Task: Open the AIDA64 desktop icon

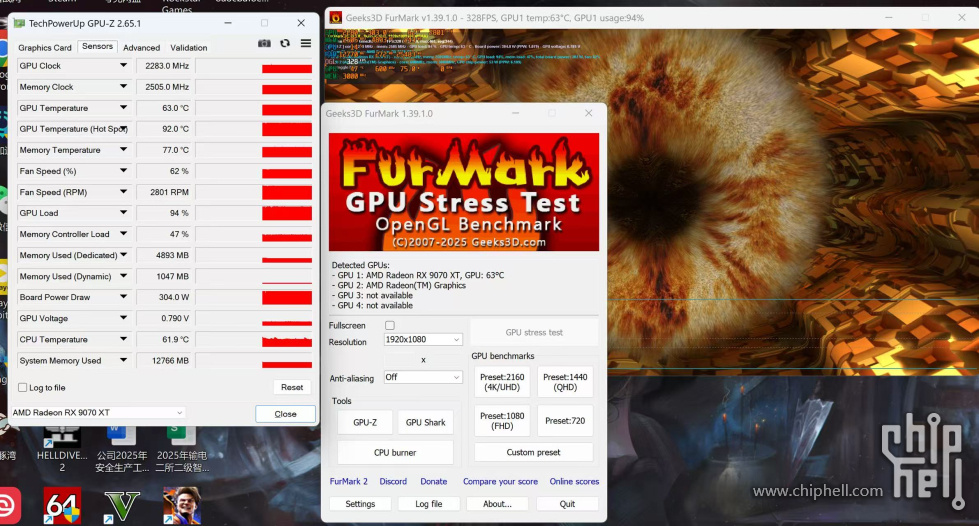Action: tap(62, 505)
